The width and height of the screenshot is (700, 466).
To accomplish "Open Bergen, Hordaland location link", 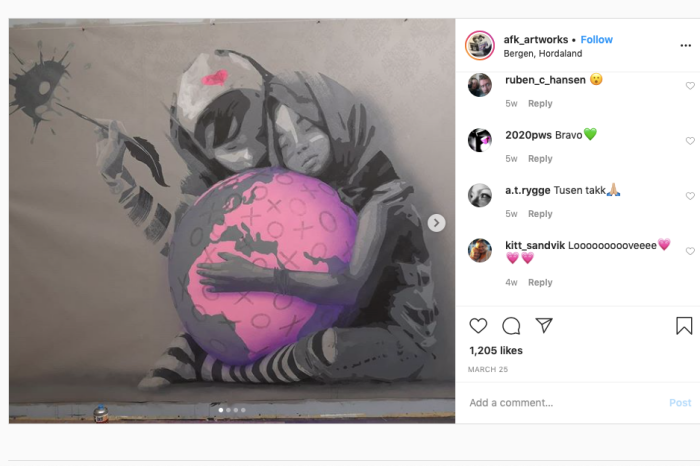I will (543, 54).
